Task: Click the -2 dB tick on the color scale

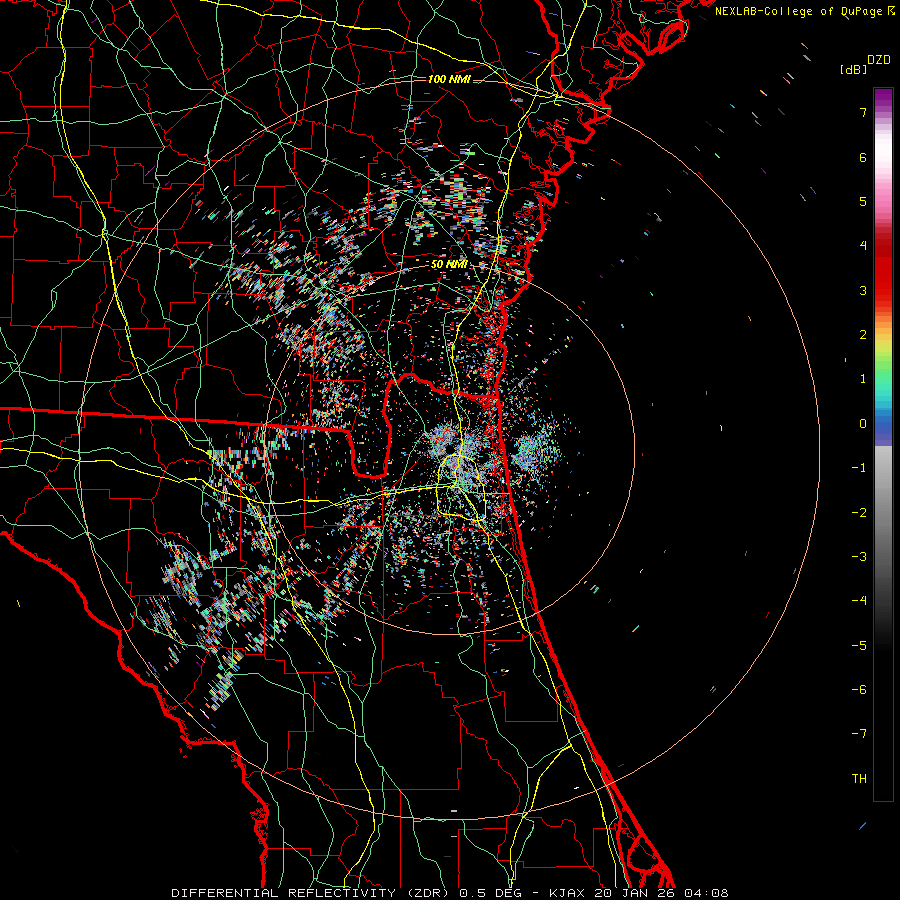Action: (x=859, y=513)
